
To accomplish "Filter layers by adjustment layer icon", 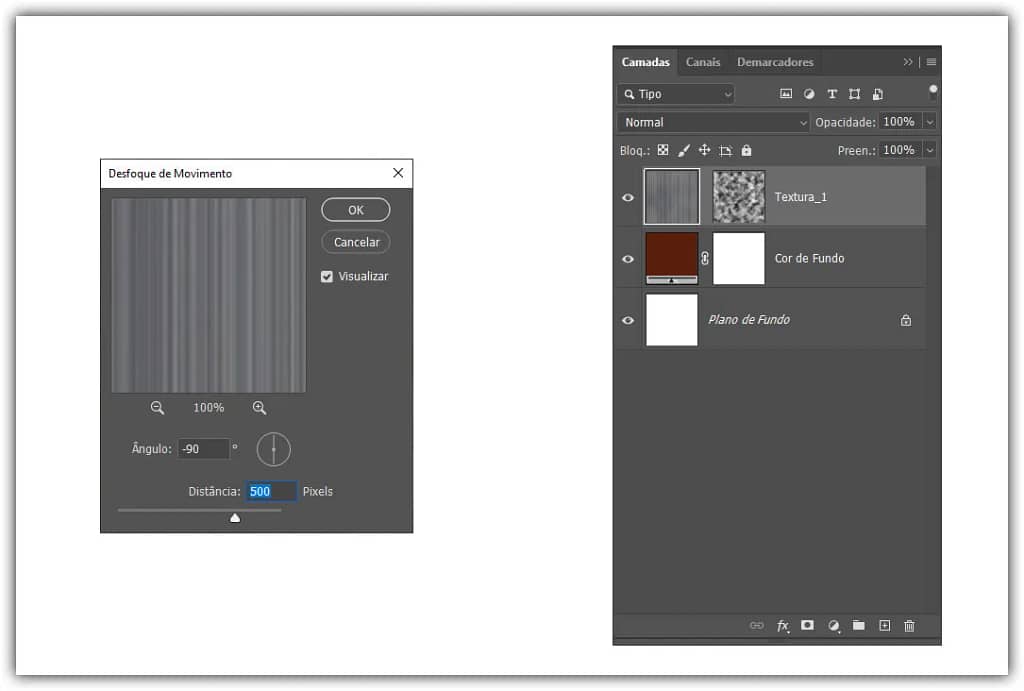I will tap(809, 94).
